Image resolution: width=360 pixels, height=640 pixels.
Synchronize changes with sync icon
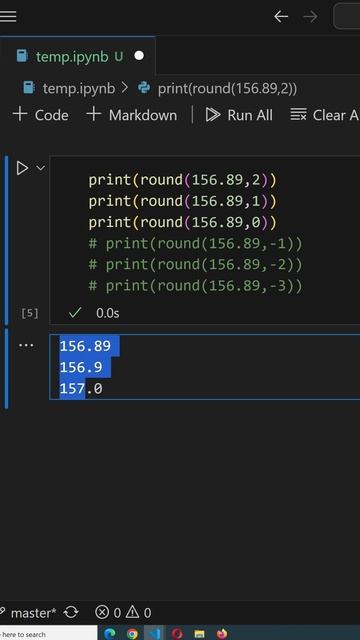pyautogui.click(x=71, y=613)
